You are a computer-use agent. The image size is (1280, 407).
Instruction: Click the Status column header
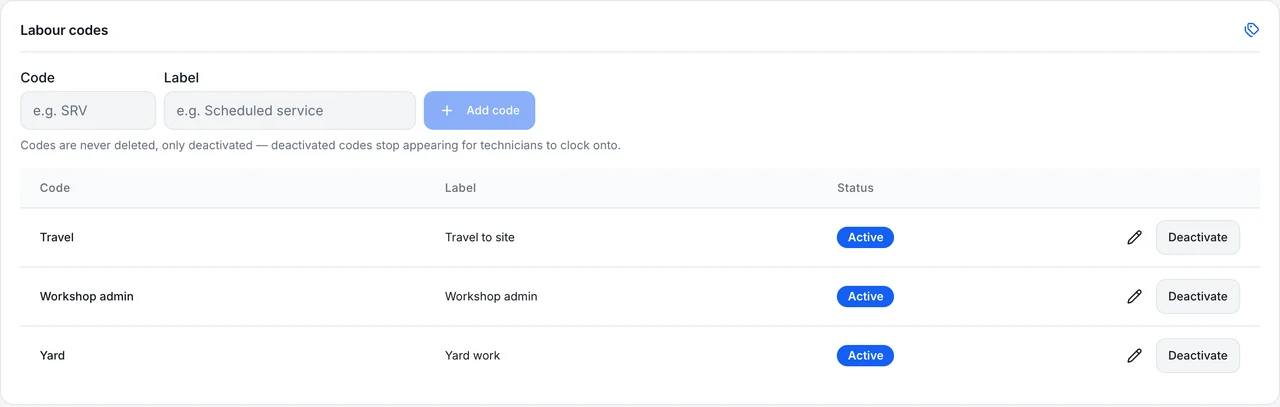[x=855, y=188]
